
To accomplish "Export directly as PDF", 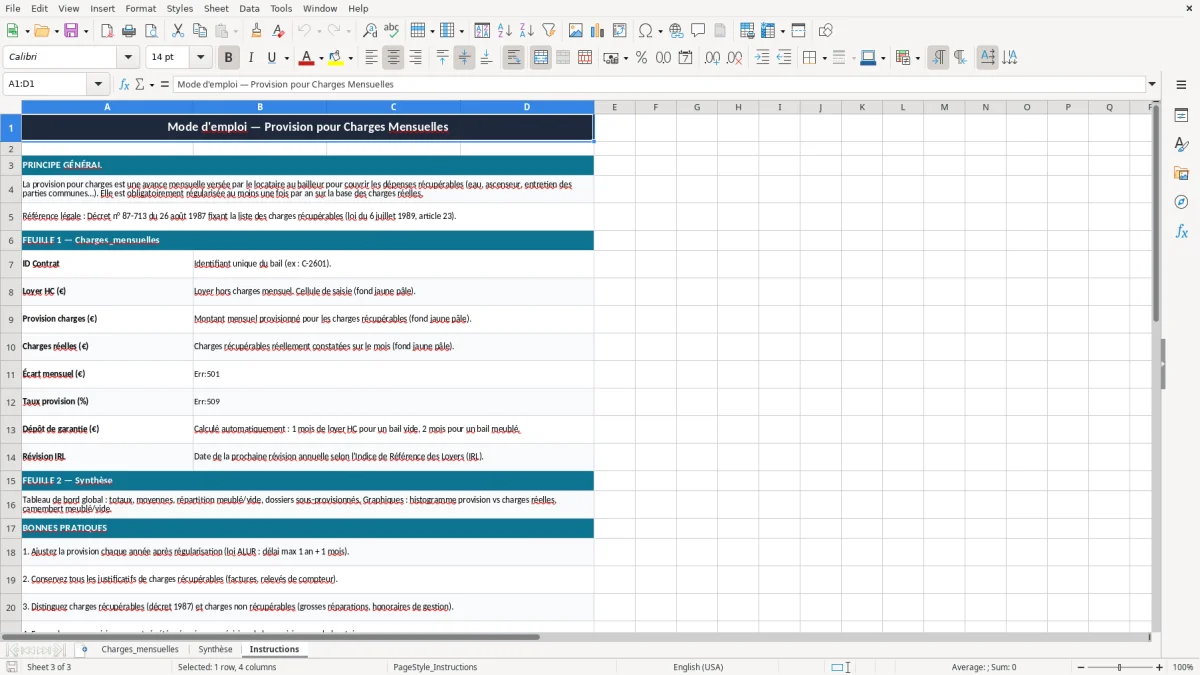I will [107, 31].
